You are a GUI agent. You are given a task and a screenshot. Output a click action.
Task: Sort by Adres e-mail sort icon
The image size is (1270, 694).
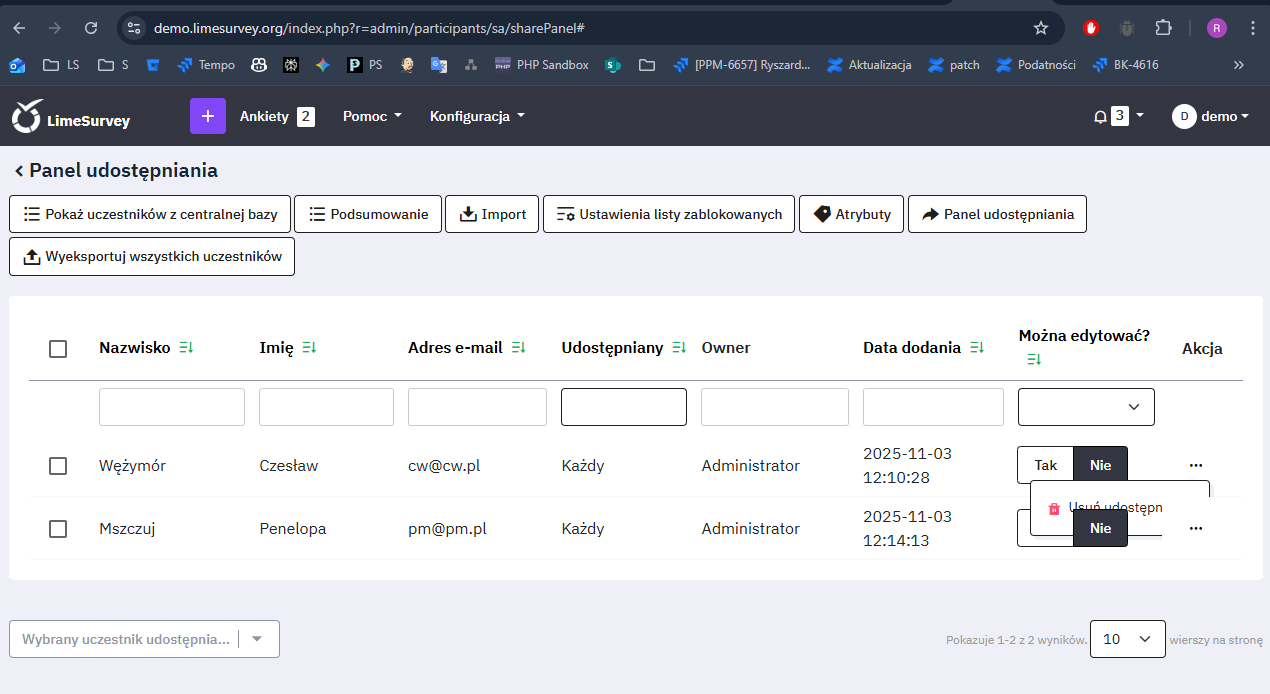click(x=518, y=348)
